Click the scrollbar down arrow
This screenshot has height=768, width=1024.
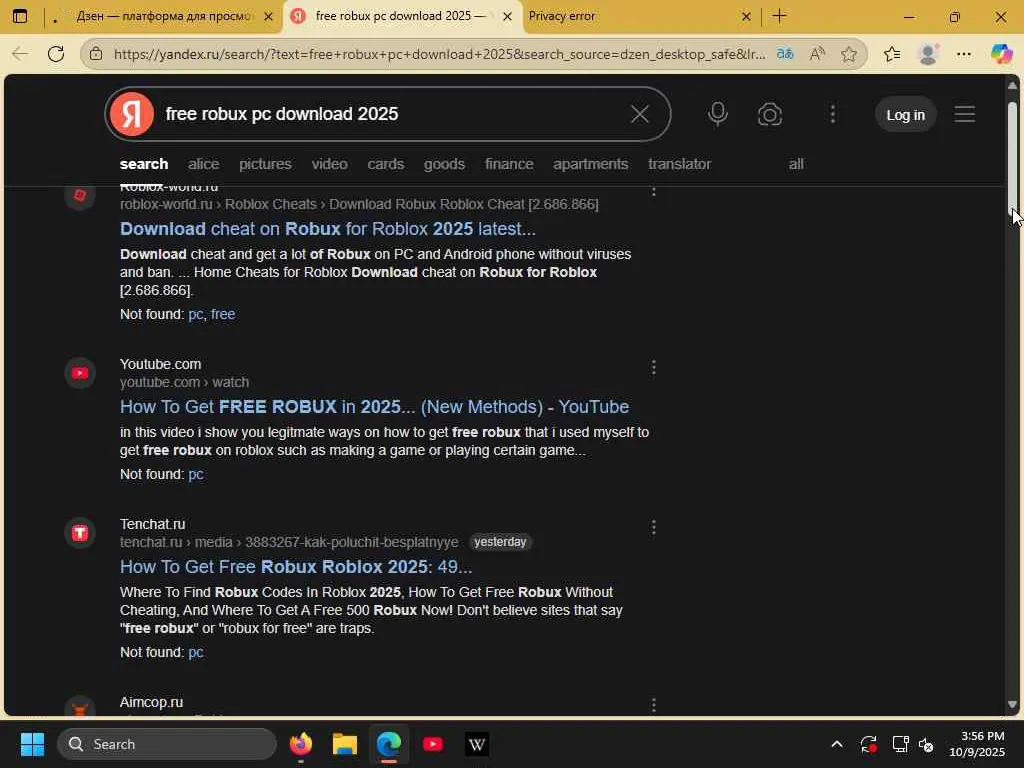coord(1012,704)
